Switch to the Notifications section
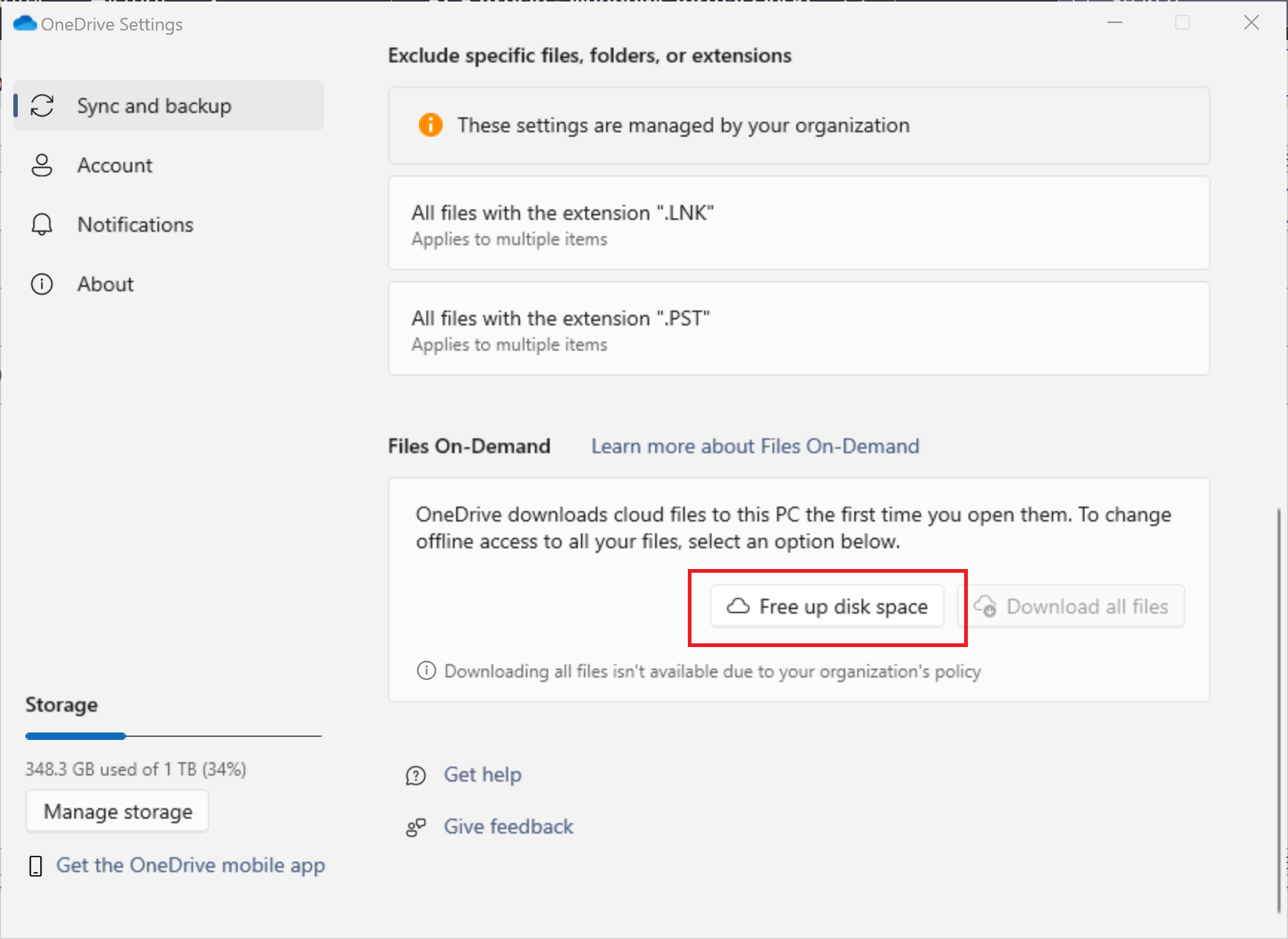This screenshot has height=939, width=1288. [x=135, y=224]
